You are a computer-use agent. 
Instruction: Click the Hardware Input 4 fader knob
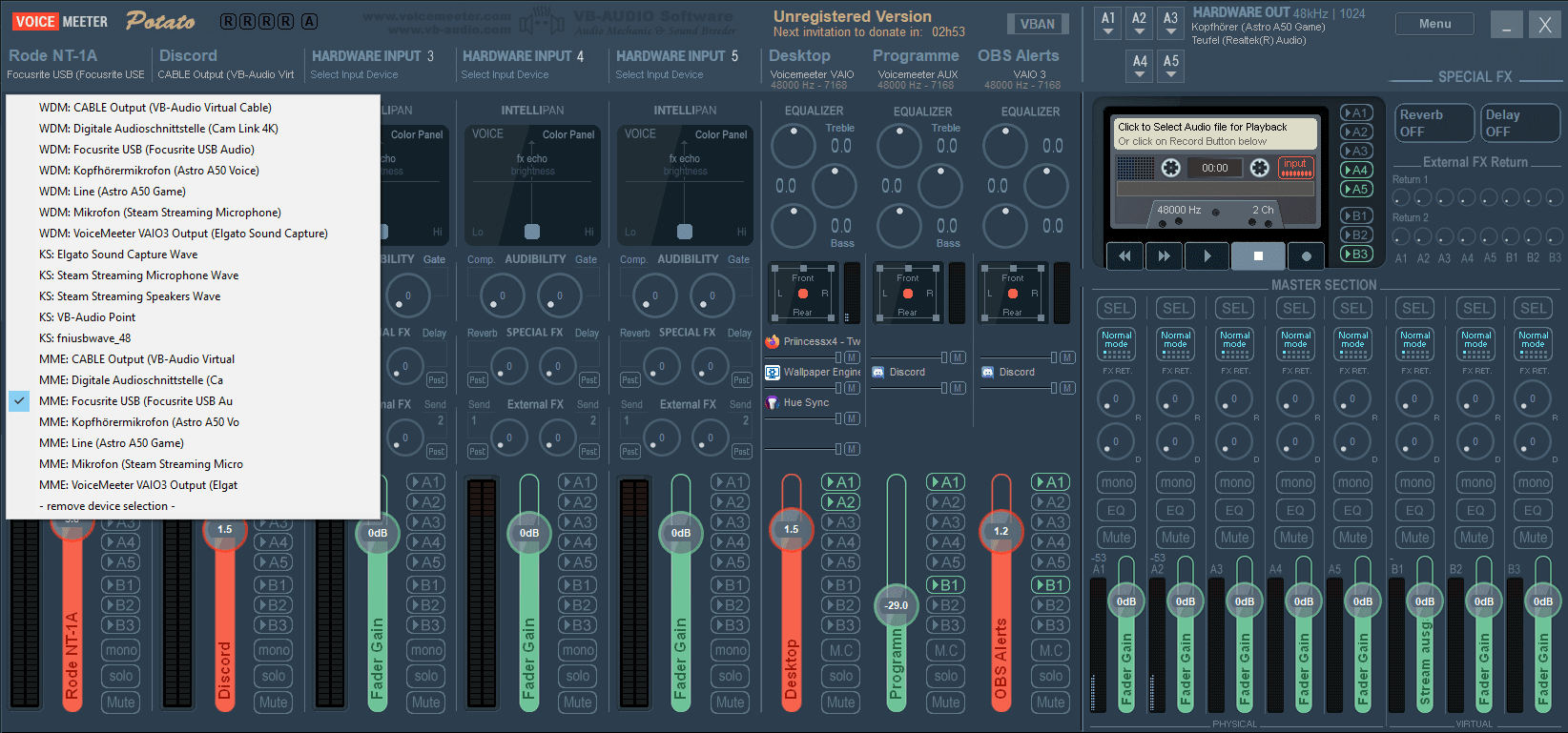click(529, 533)
